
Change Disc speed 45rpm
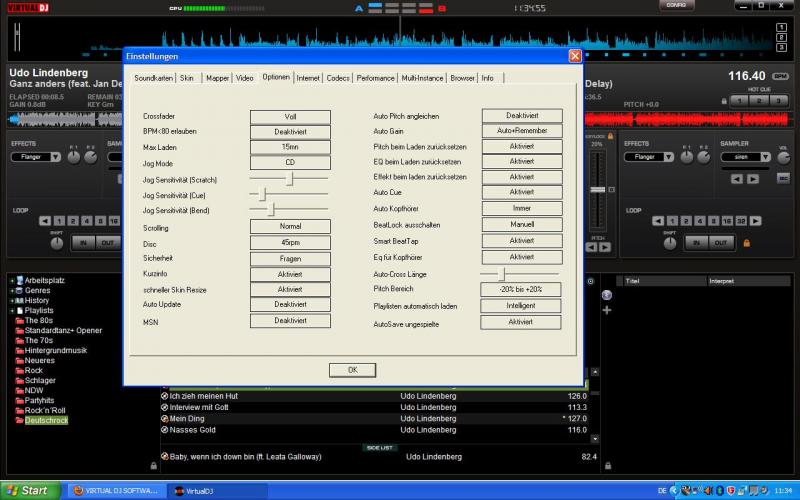click(290, 242)
